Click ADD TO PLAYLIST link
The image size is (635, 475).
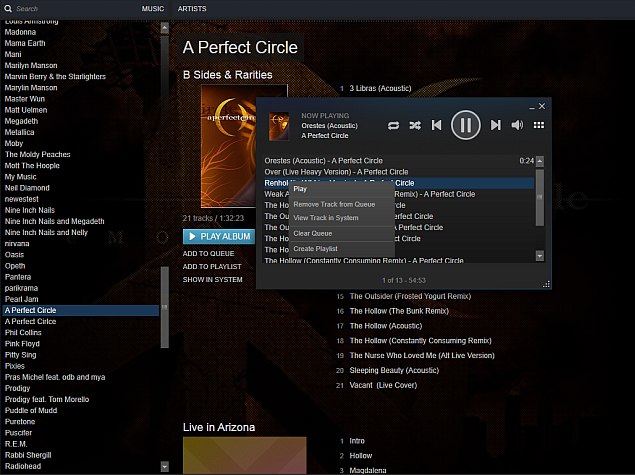[212, 267]
